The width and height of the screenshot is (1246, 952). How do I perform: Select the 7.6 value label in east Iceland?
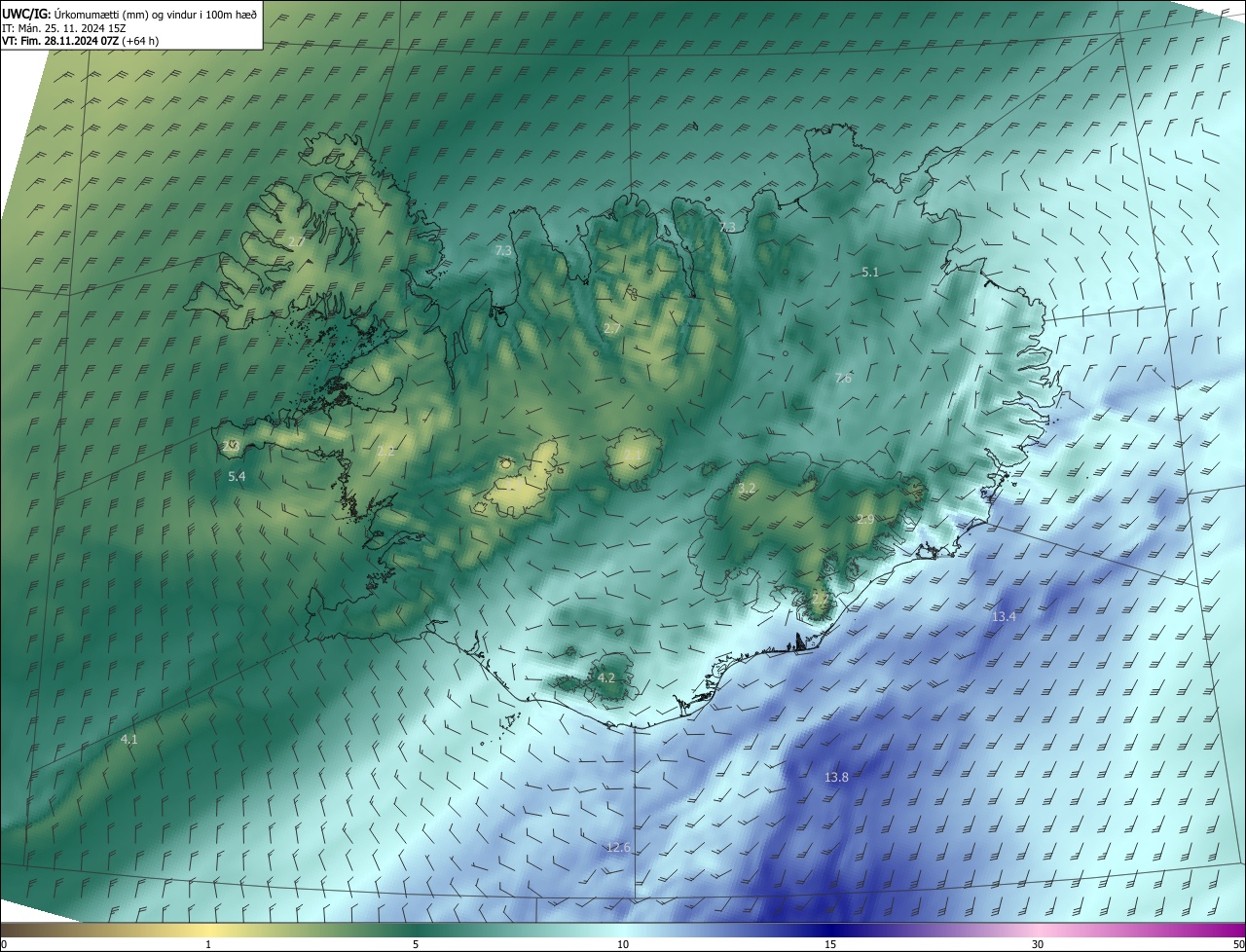tap(843, 379)
